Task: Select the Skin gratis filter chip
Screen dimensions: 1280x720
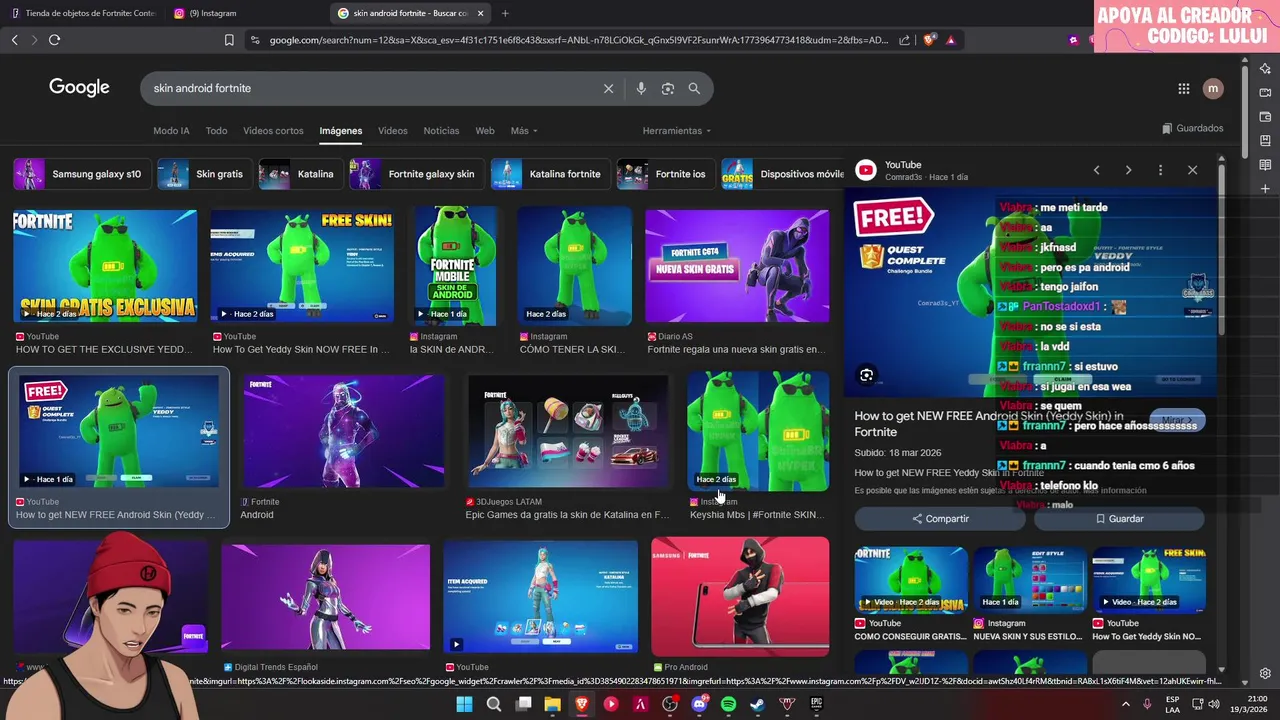Action: 203,174
